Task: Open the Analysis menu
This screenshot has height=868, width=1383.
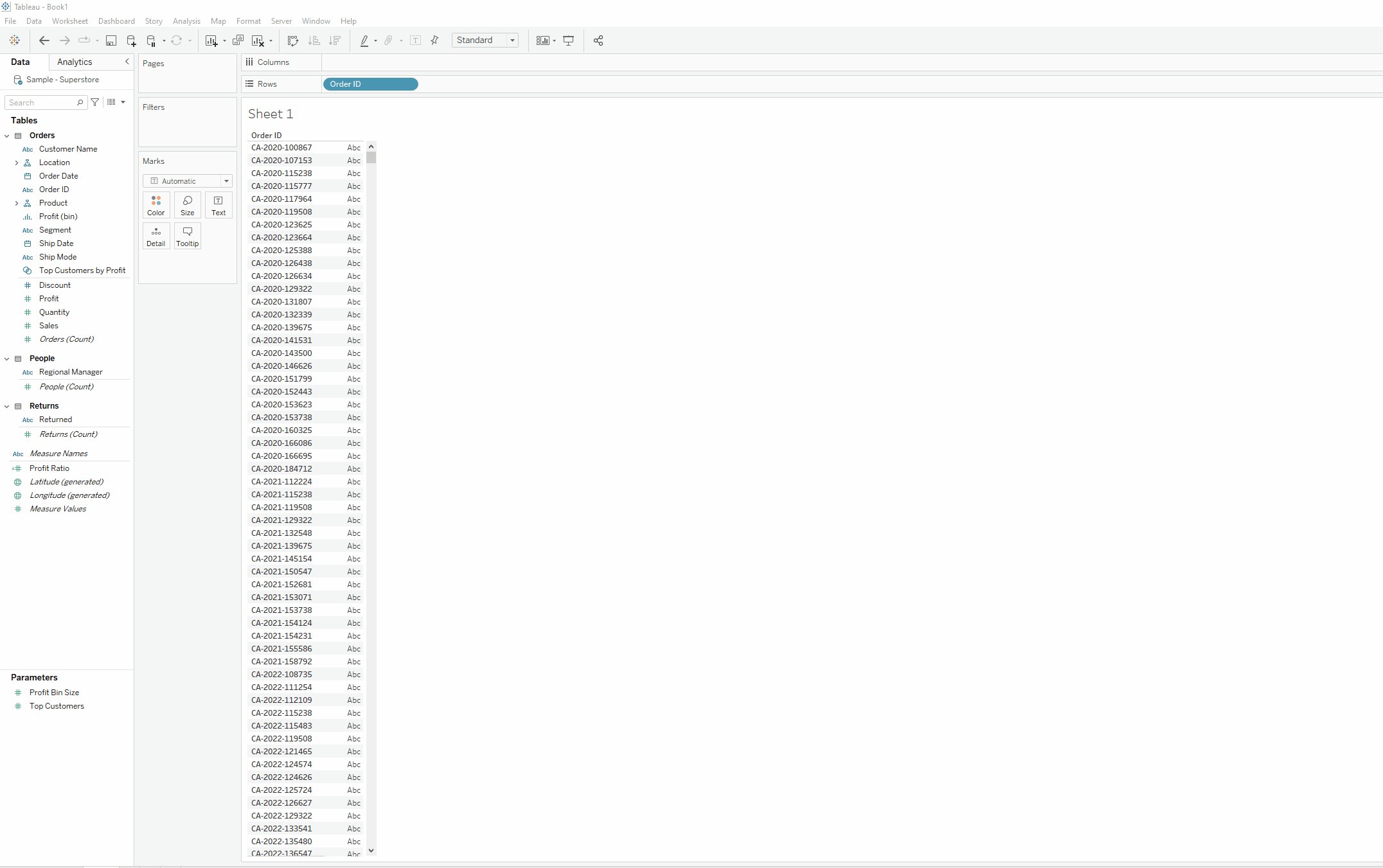Action: [x=186, y=21]
